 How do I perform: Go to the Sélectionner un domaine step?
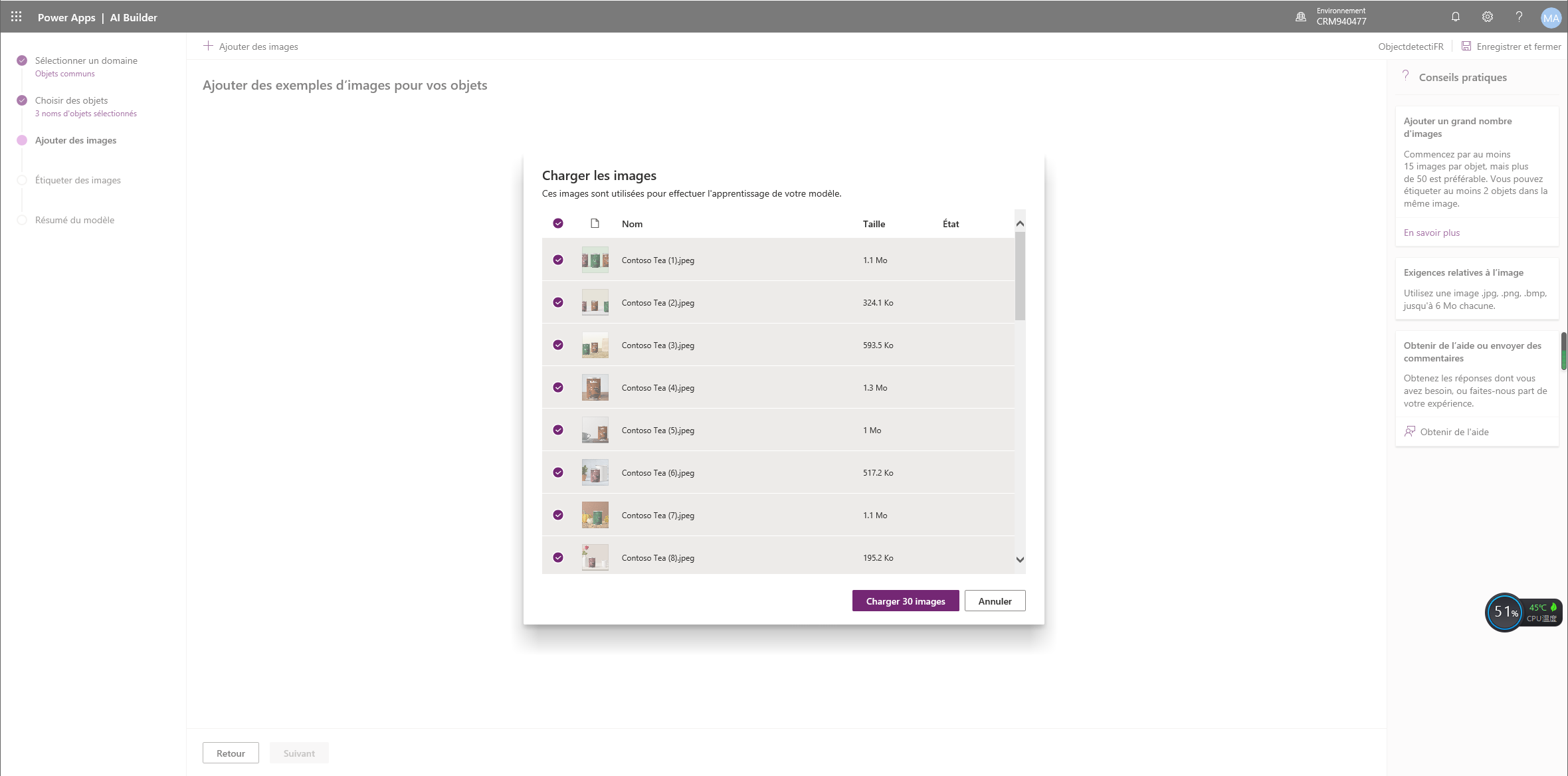(x=86, y=60)
